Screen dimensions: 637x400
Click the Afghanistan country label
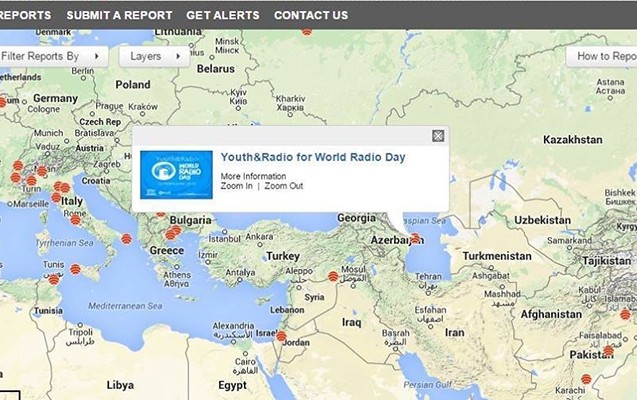pyautogui.click(x=551, y=314)
